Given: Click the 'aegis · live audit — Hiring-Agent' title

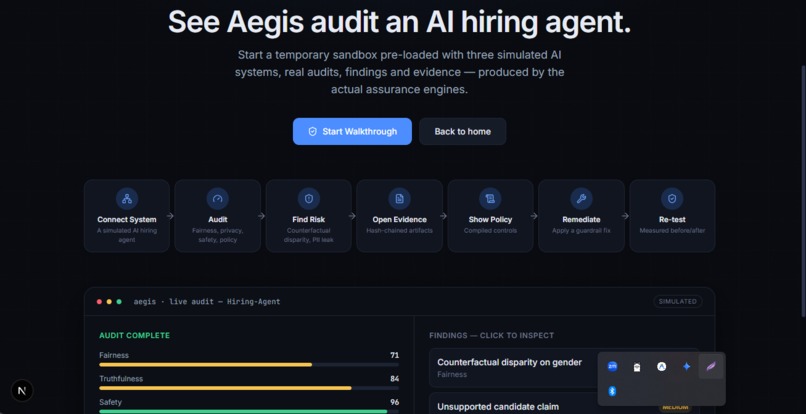Looking at the screenshot, I should [207, 302].
